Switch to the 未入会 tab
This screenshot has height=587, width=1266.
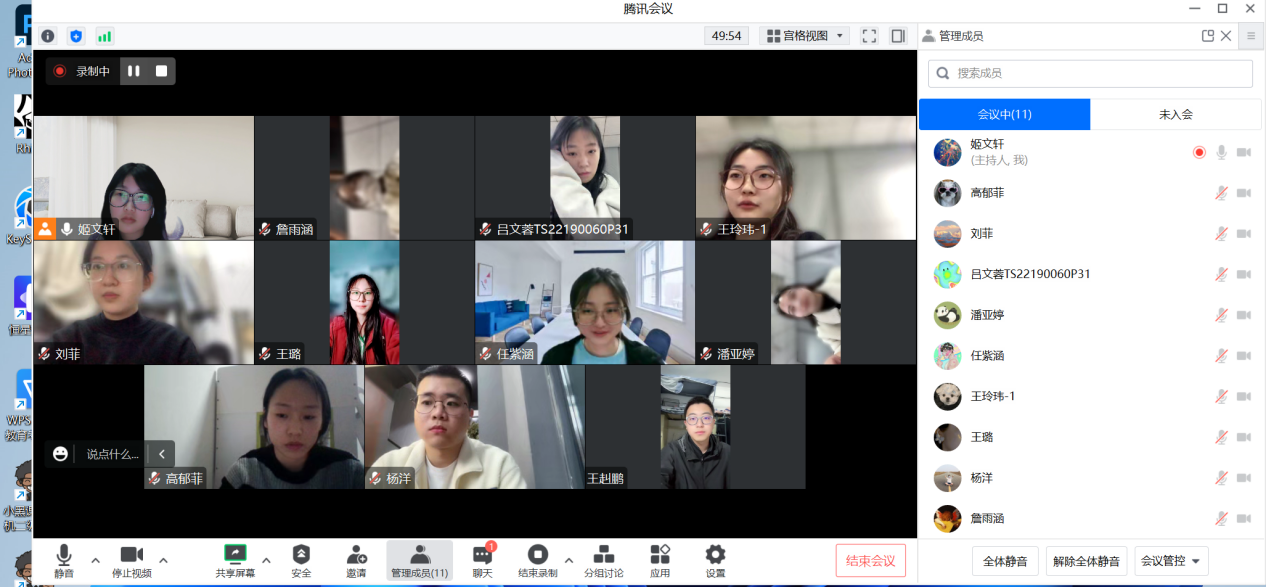coord(1175,114)
